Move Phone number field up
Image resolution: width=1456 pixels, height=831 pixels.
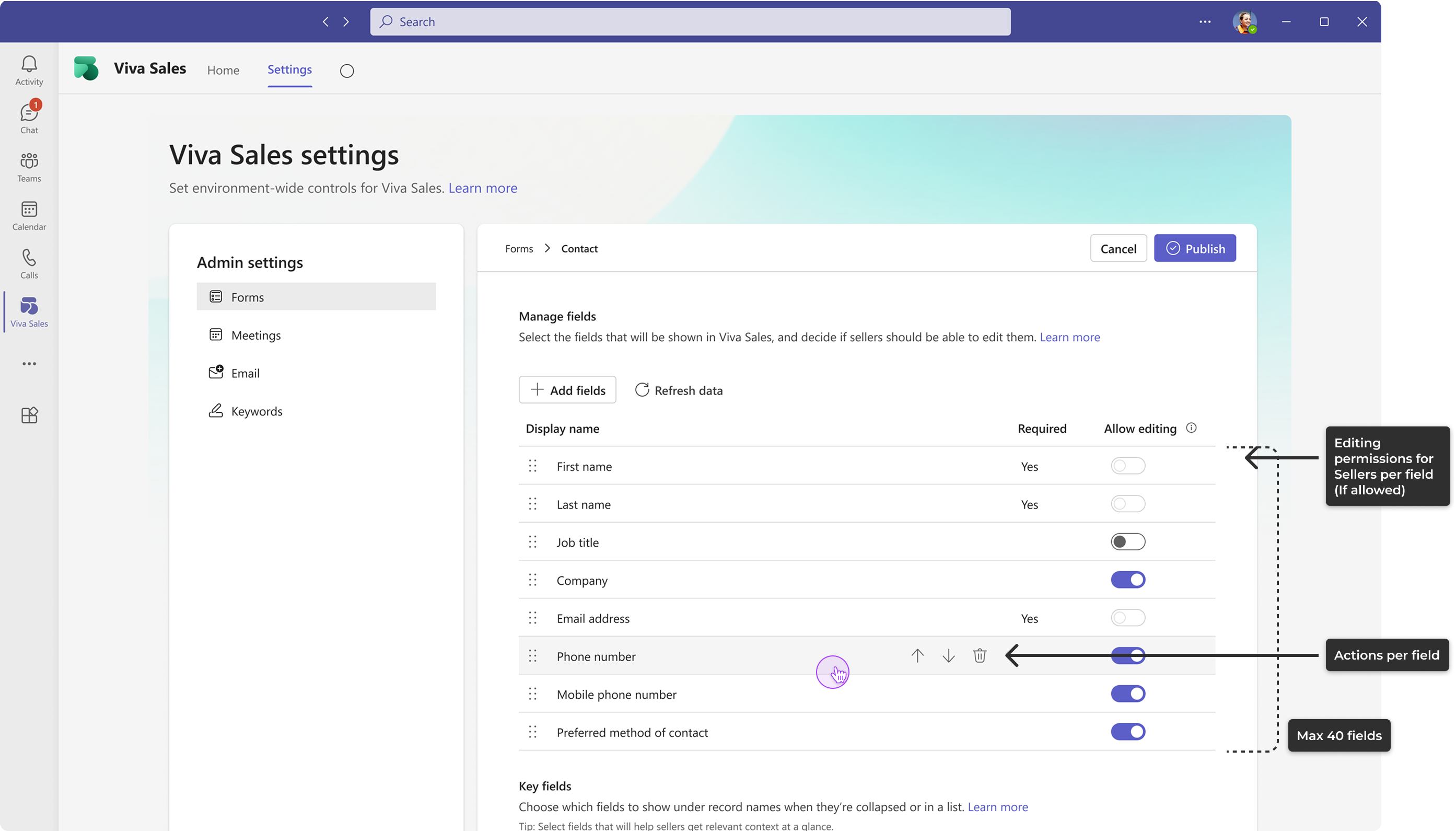917,655
